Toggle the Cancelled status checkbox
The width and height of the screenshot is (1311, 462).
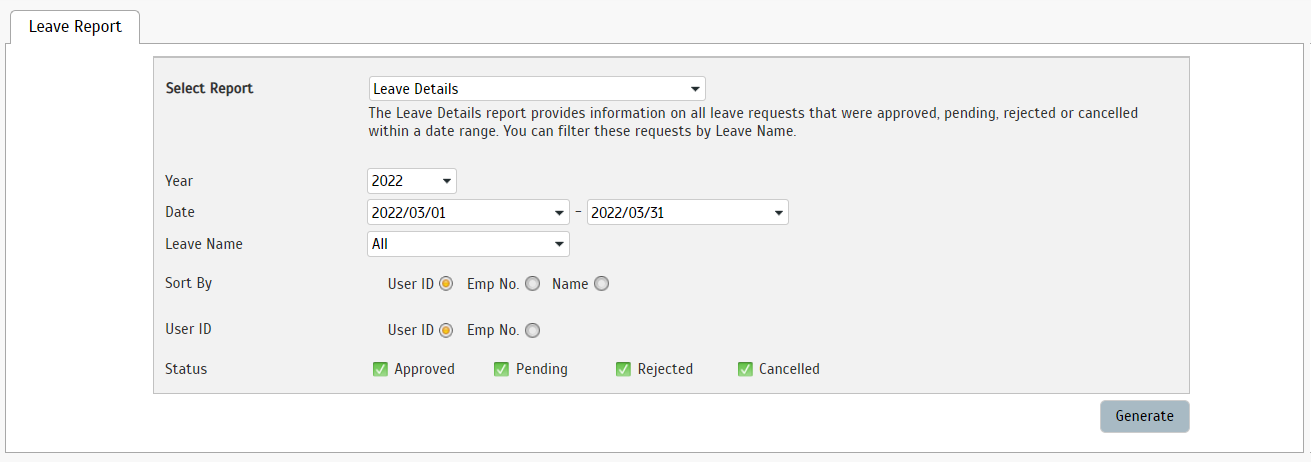745,369
